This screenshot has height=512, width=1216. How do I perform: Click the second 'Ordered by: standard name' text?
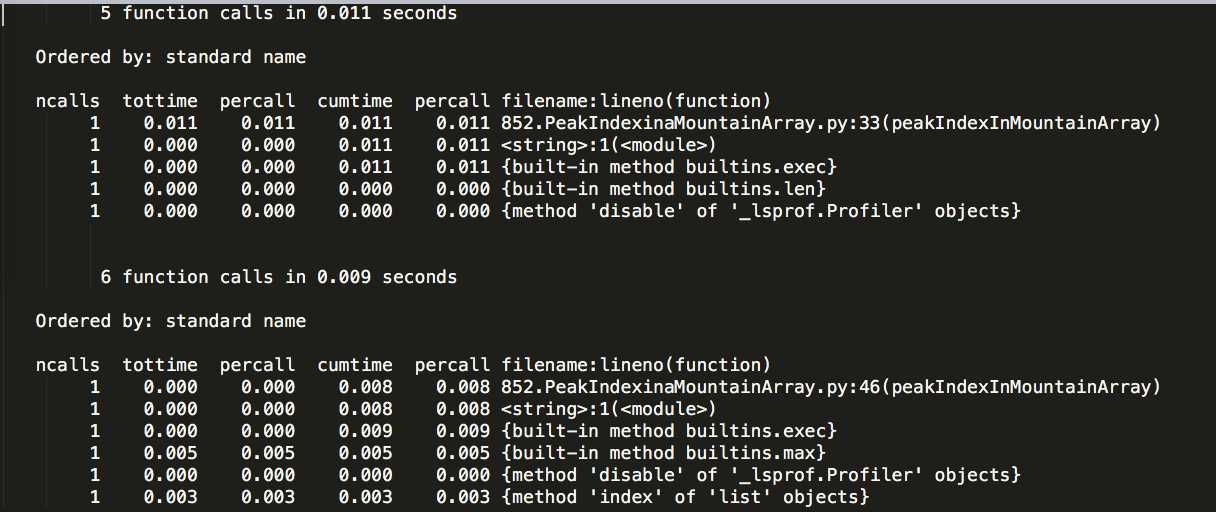pos(171,321)
